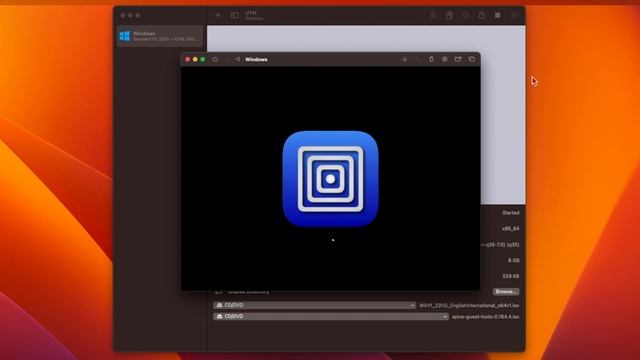Click the 8 GB memory value
Screen dimensions: 640x360
513,260
